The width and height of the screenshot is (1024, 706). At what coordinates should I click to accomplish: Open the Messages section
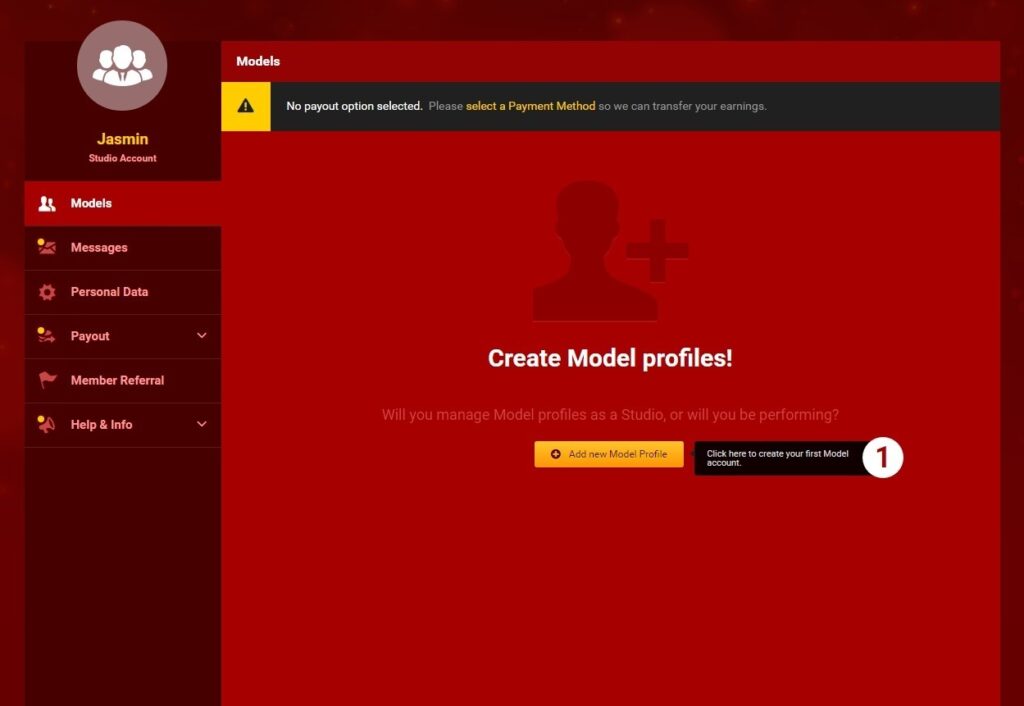pyautogui.click(x=97, y=248)
